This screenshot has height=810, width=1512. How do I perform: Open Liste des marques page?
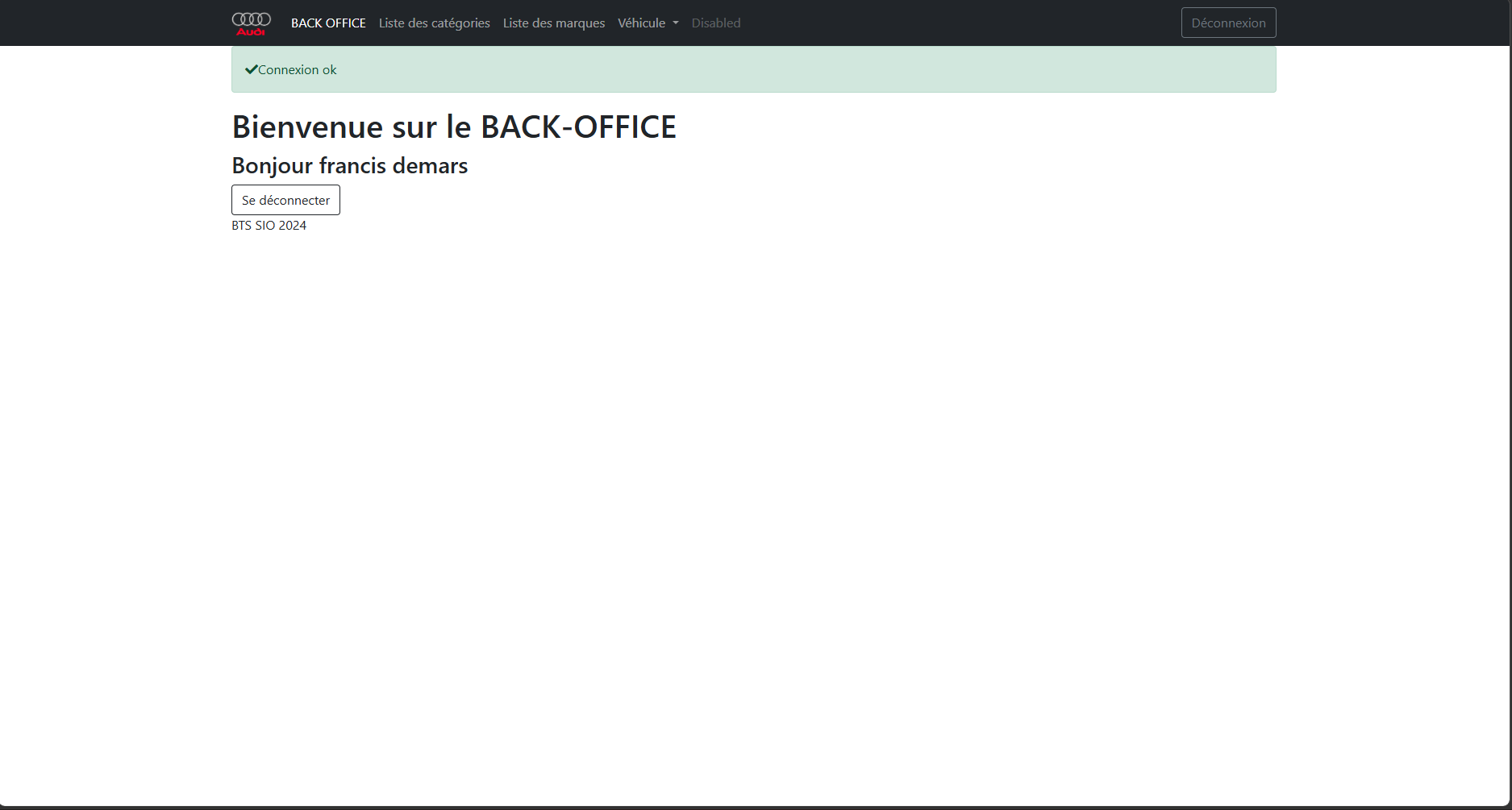pyautogui.click(x=554, y=23)
